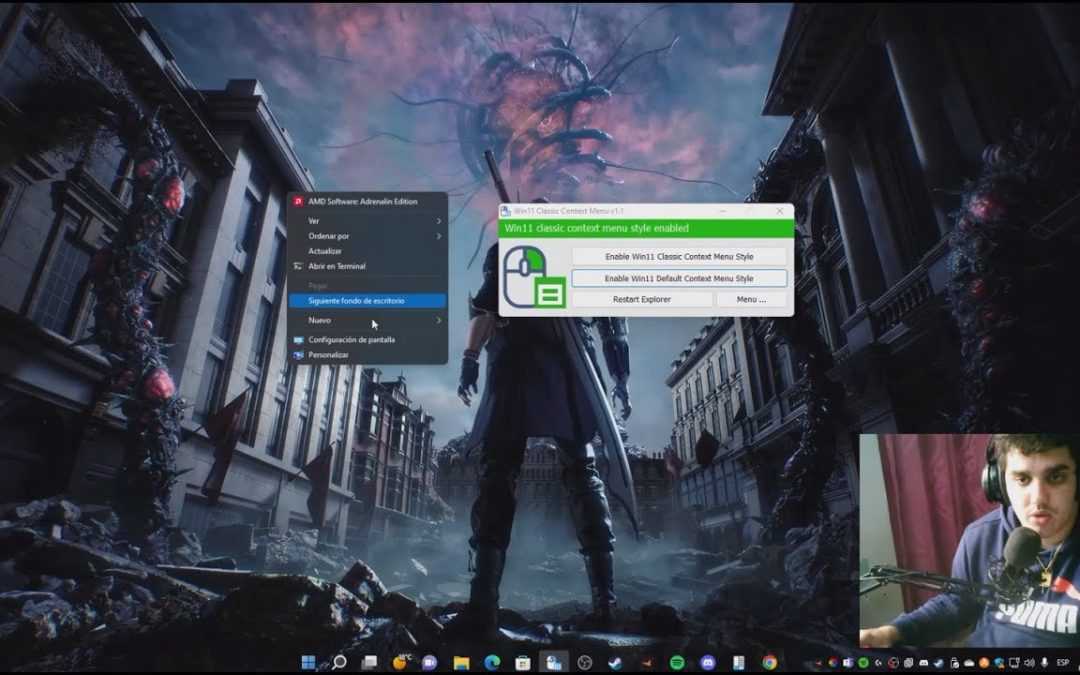Click the Steam icon in system tray
This screenshot has width=1080, height=675.
939,663
